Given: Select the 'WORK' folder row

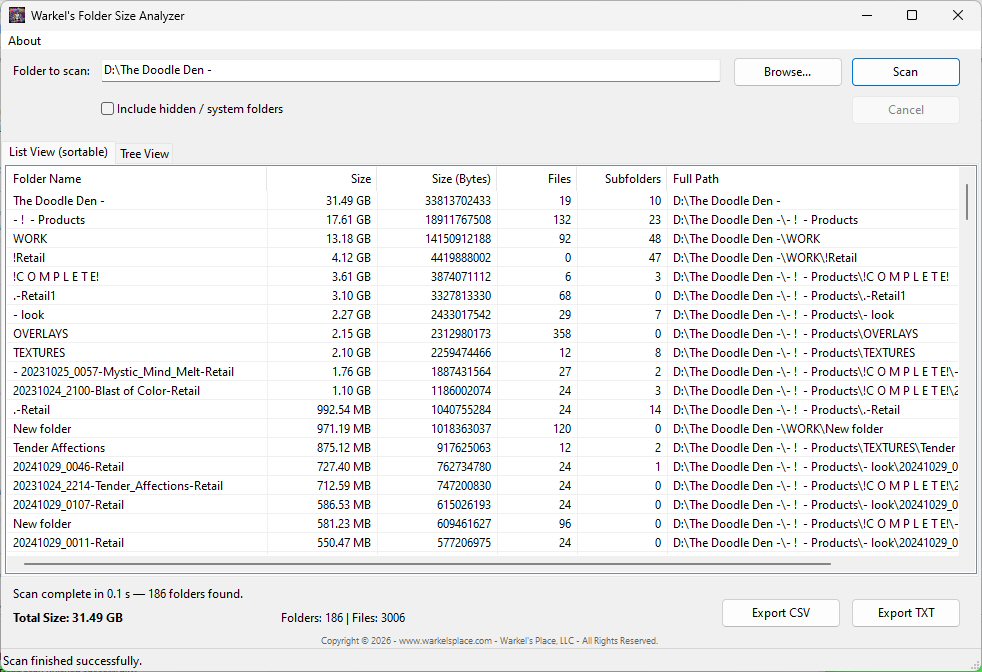Looking at the screenshot, I should click(x=482, y=239).
